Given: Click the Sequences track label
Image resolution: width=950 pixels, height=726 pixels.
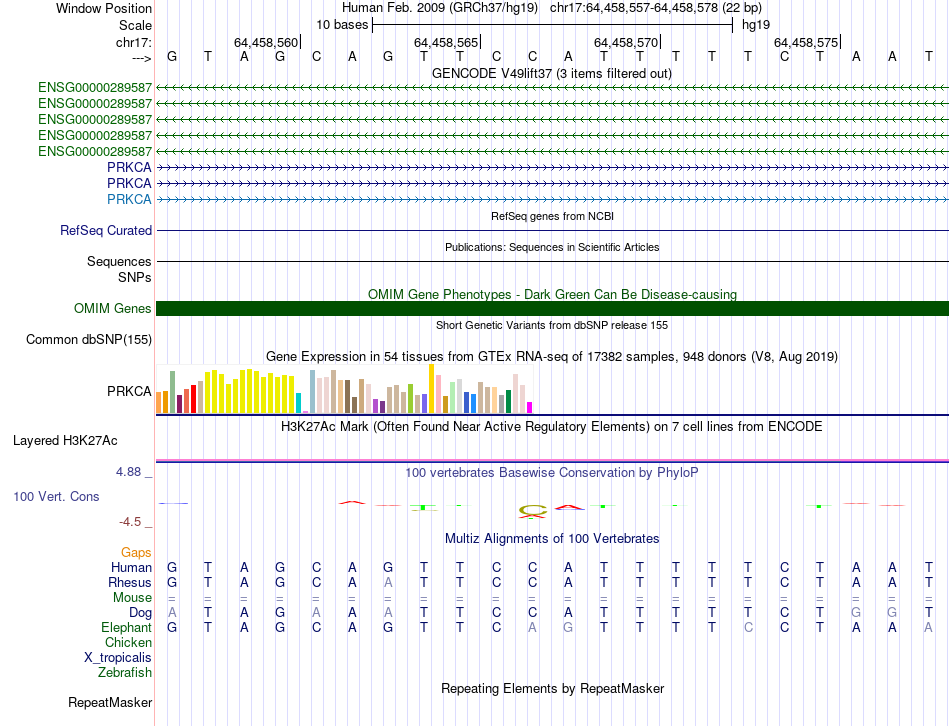Looking at the screenshot, I should coord(119,261).
